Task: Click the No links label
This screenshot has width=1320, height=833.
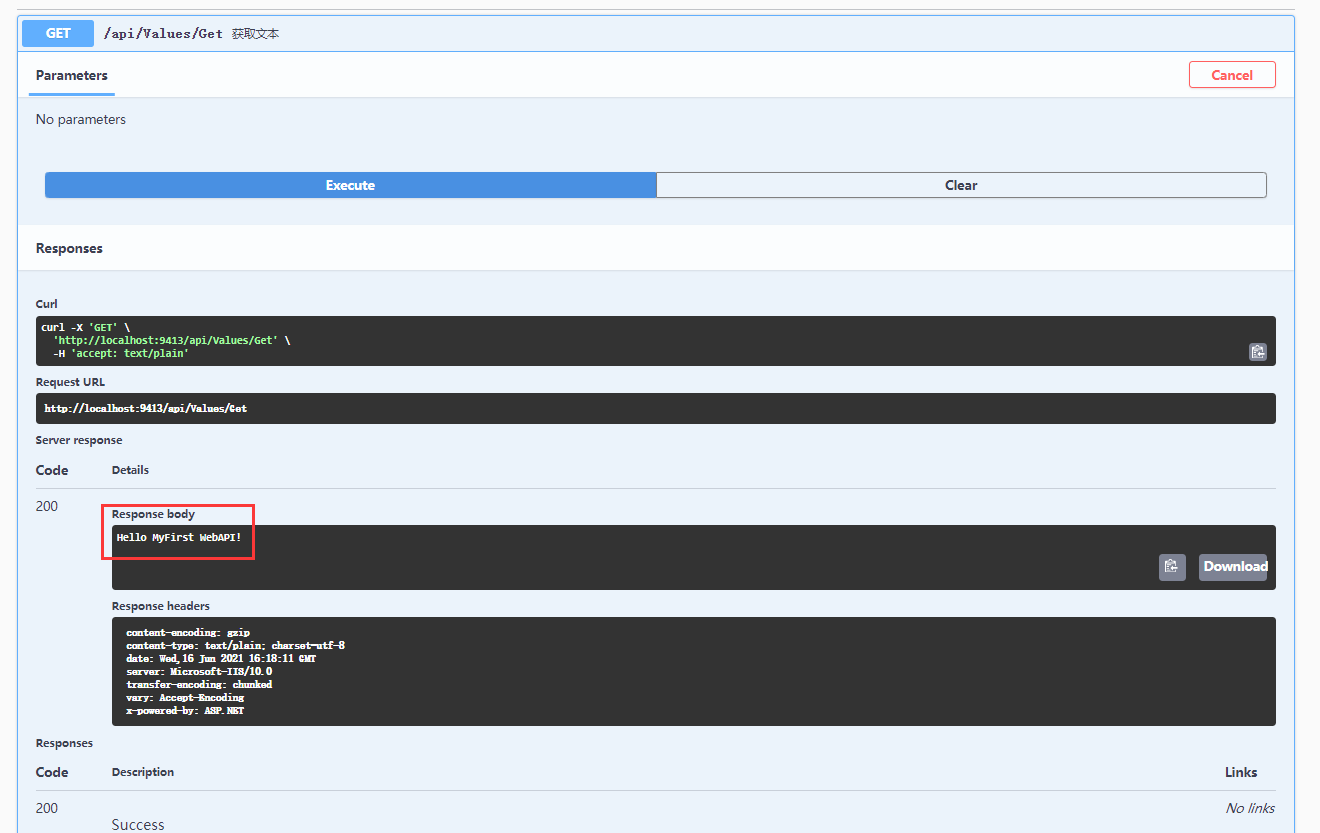Action: [1249, 807]
